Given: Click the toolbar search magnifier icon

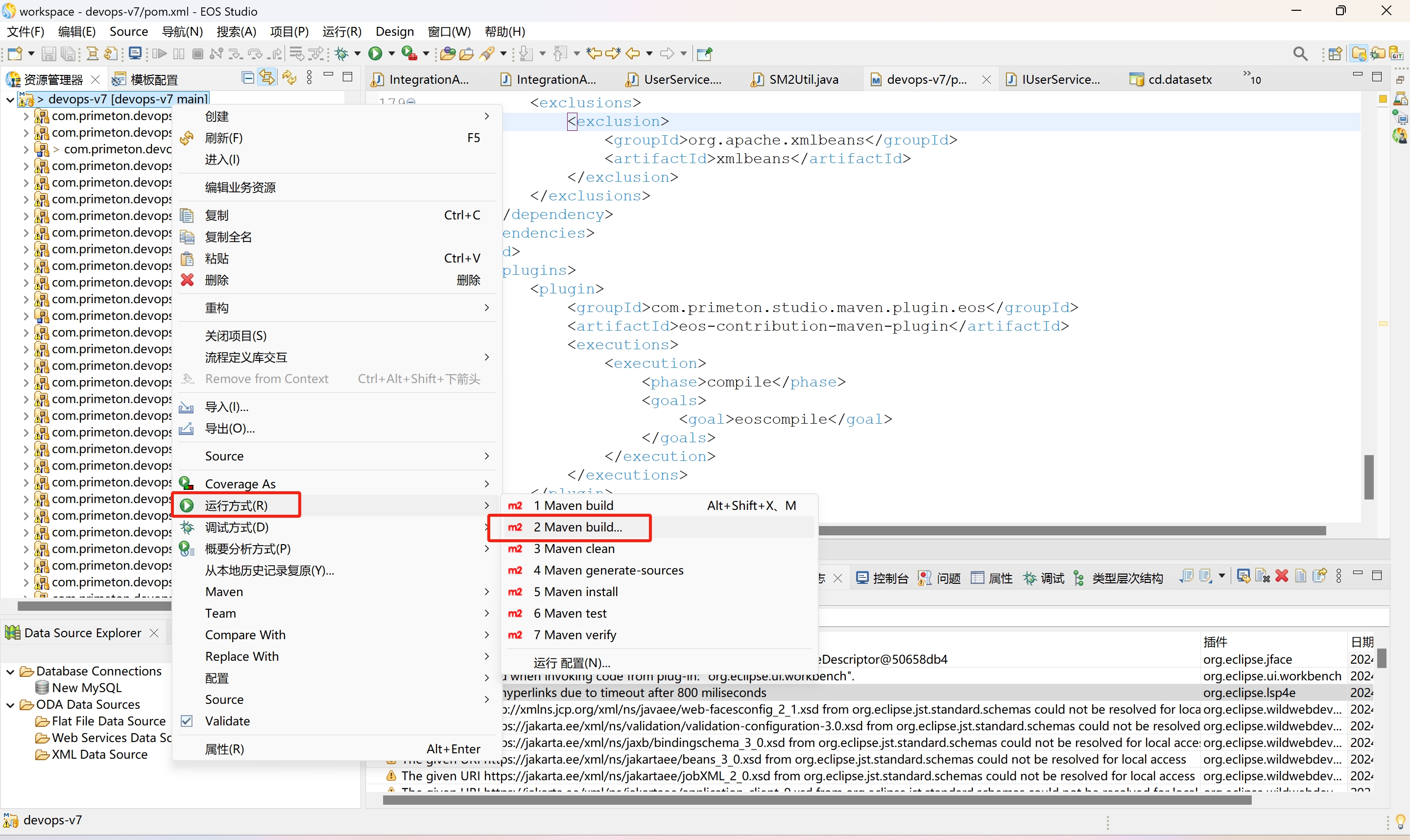Looking at the screenshot, I should click(x=1300, y=54).
